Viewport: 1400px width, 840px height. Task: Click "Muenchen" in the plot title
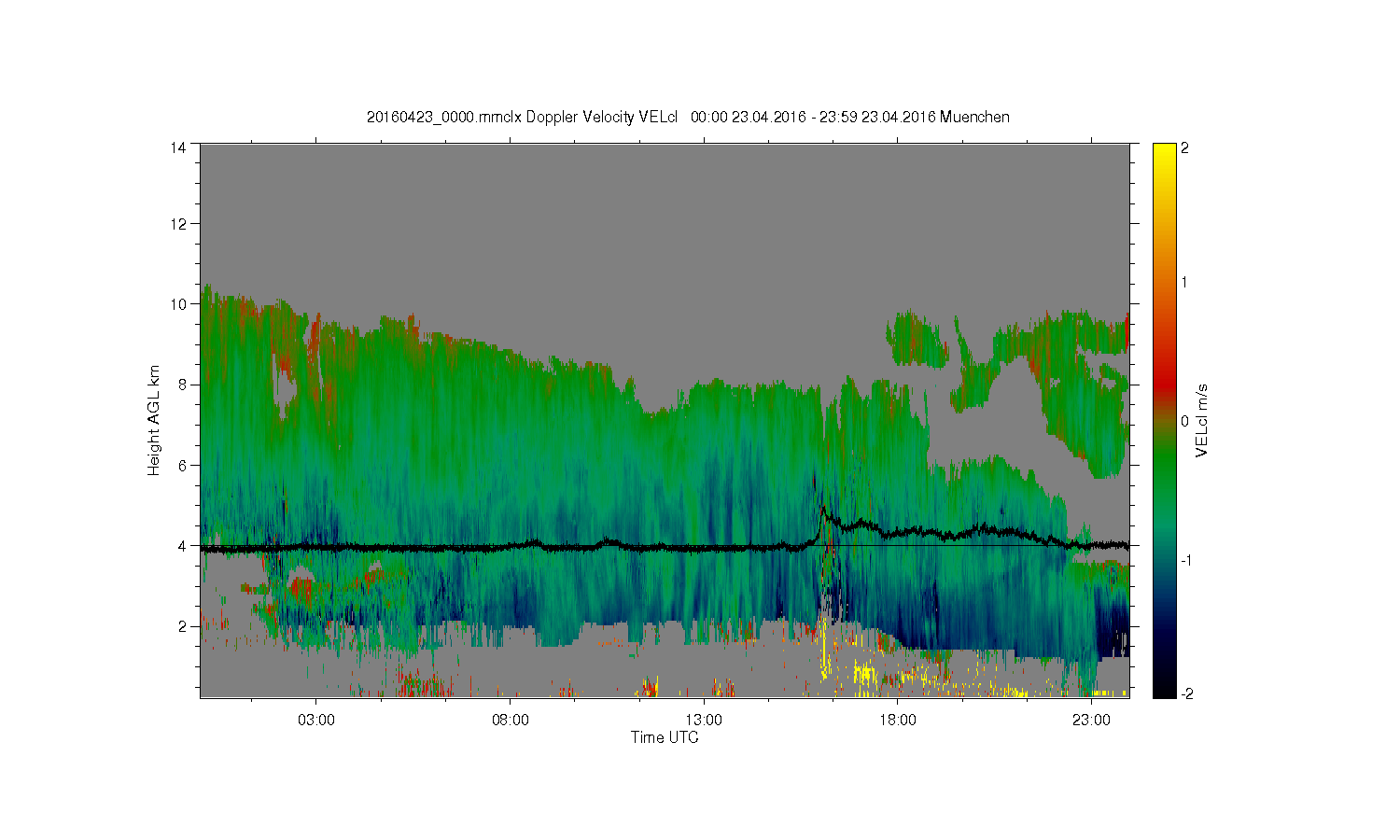[974, 118]
